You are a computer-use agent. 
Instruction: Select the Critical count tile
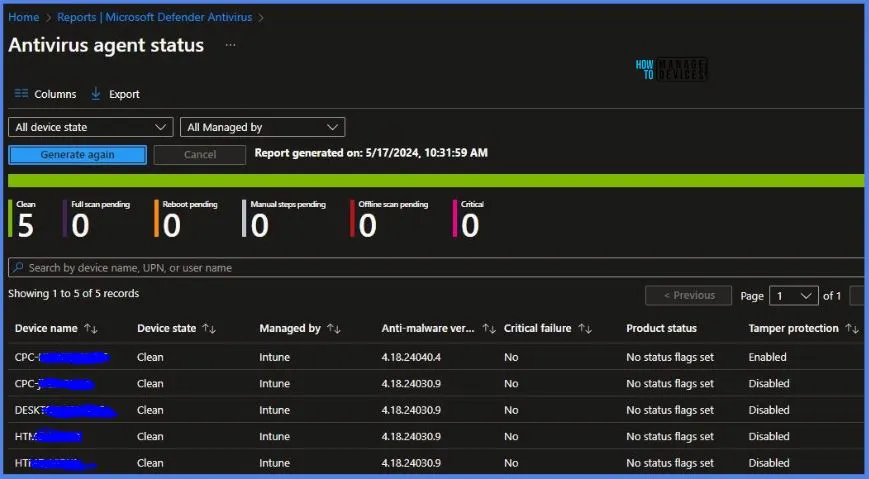click(x=469, y=219)
